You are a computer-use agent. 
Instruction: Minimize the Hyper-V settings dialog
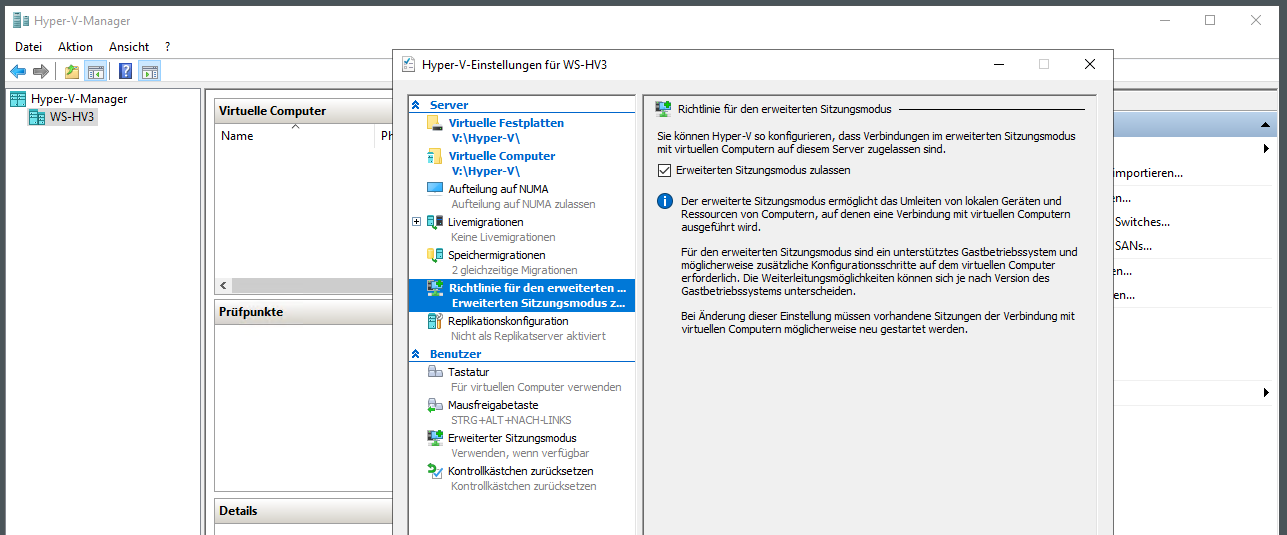tap(999, 64)
